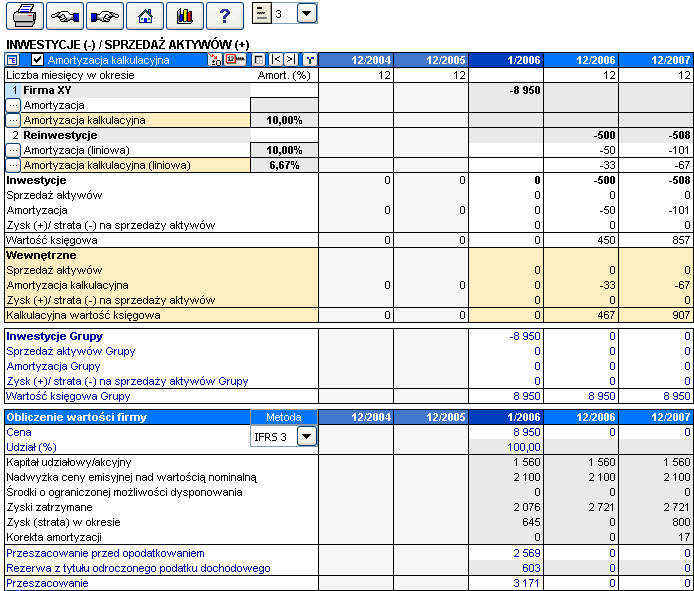Jump to first period with |< icon
This screenshot has width=694, height=591.
coord(276,60)
